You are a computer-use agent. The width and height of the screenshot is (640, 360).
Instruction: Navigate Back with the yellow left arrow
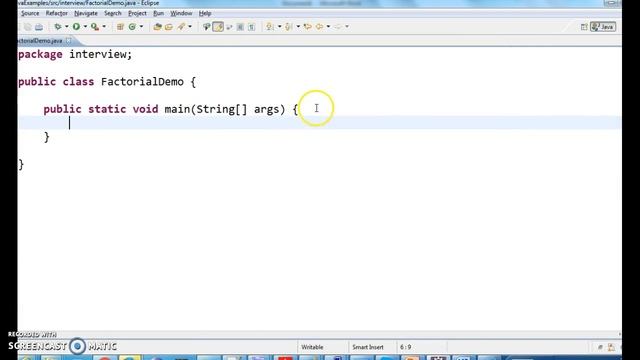(319, 27)
